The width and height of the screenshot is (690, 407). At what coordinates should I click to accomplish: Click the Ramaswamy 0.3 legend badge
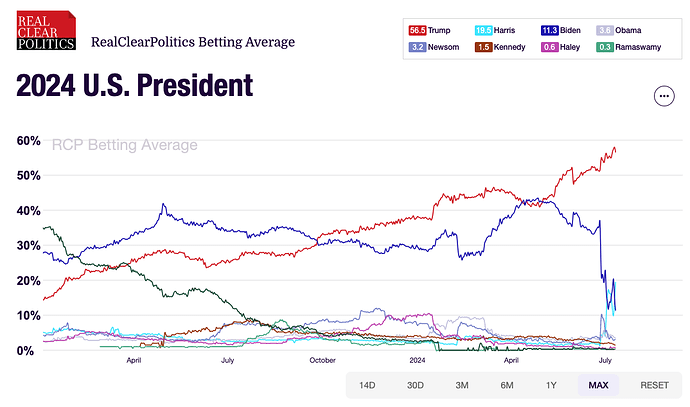coord(605,47)
